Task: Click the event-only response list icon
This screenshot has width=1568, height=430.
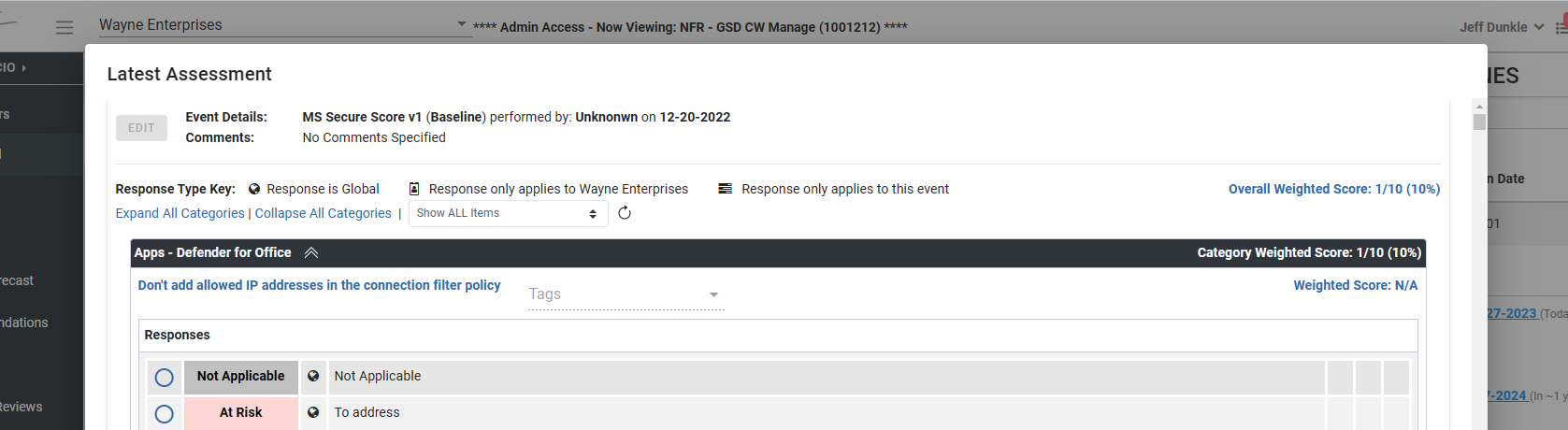Action: pyautogui.click(x=725, y=189)
